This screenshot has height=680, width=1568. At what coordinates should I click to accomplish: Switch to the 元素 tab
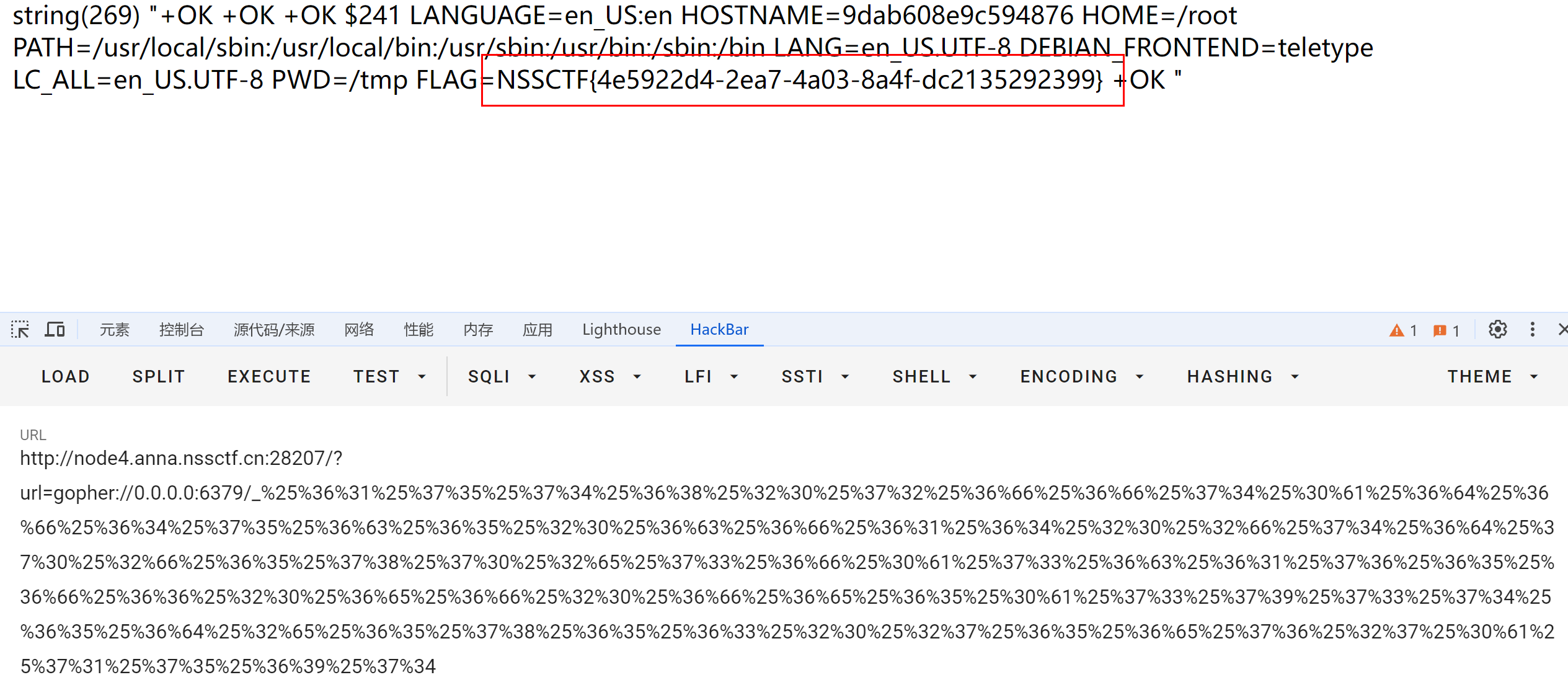pos(115,329)
